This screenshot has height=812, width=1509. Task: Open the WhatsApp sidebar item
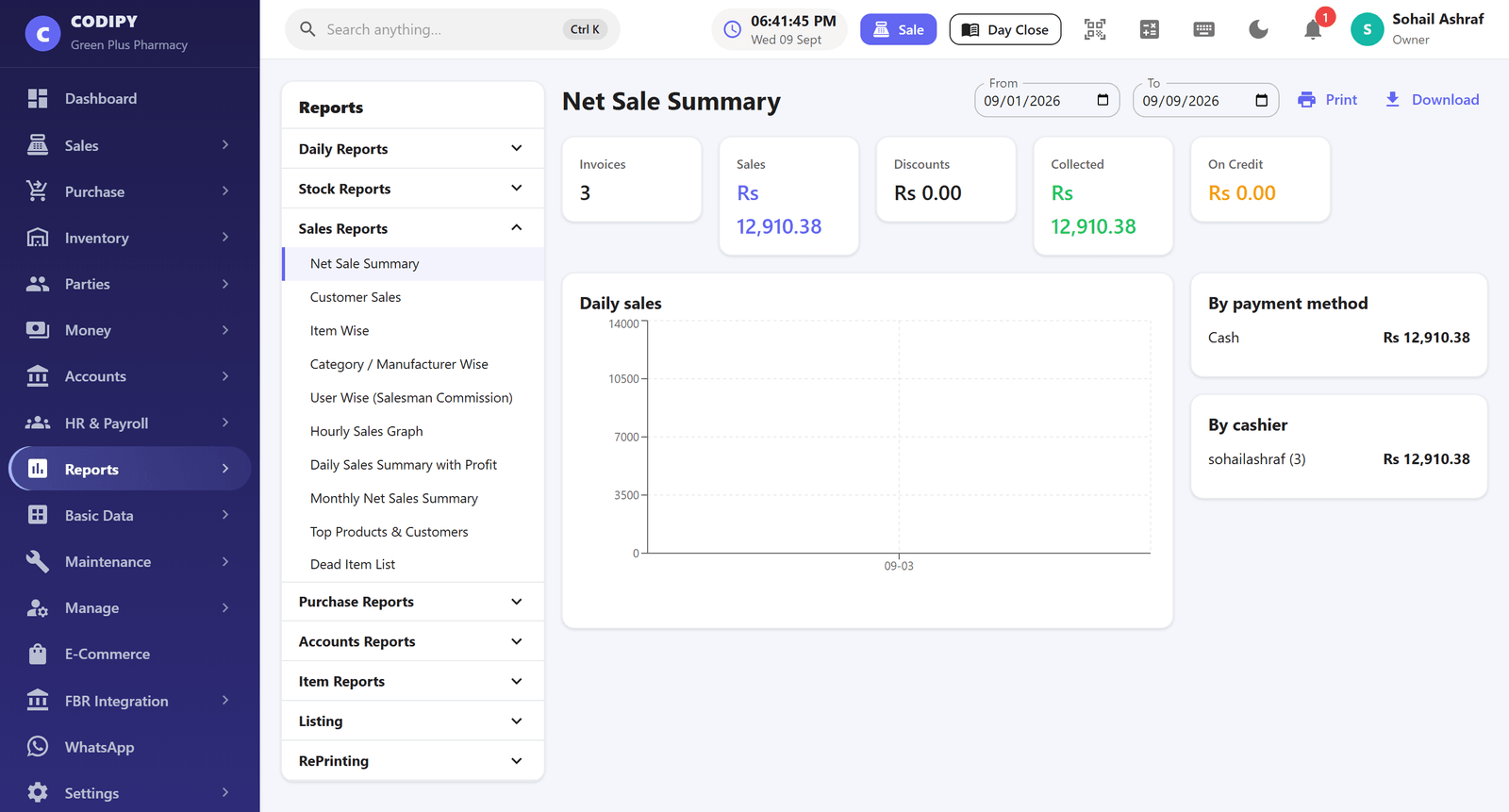pos(130,747)
